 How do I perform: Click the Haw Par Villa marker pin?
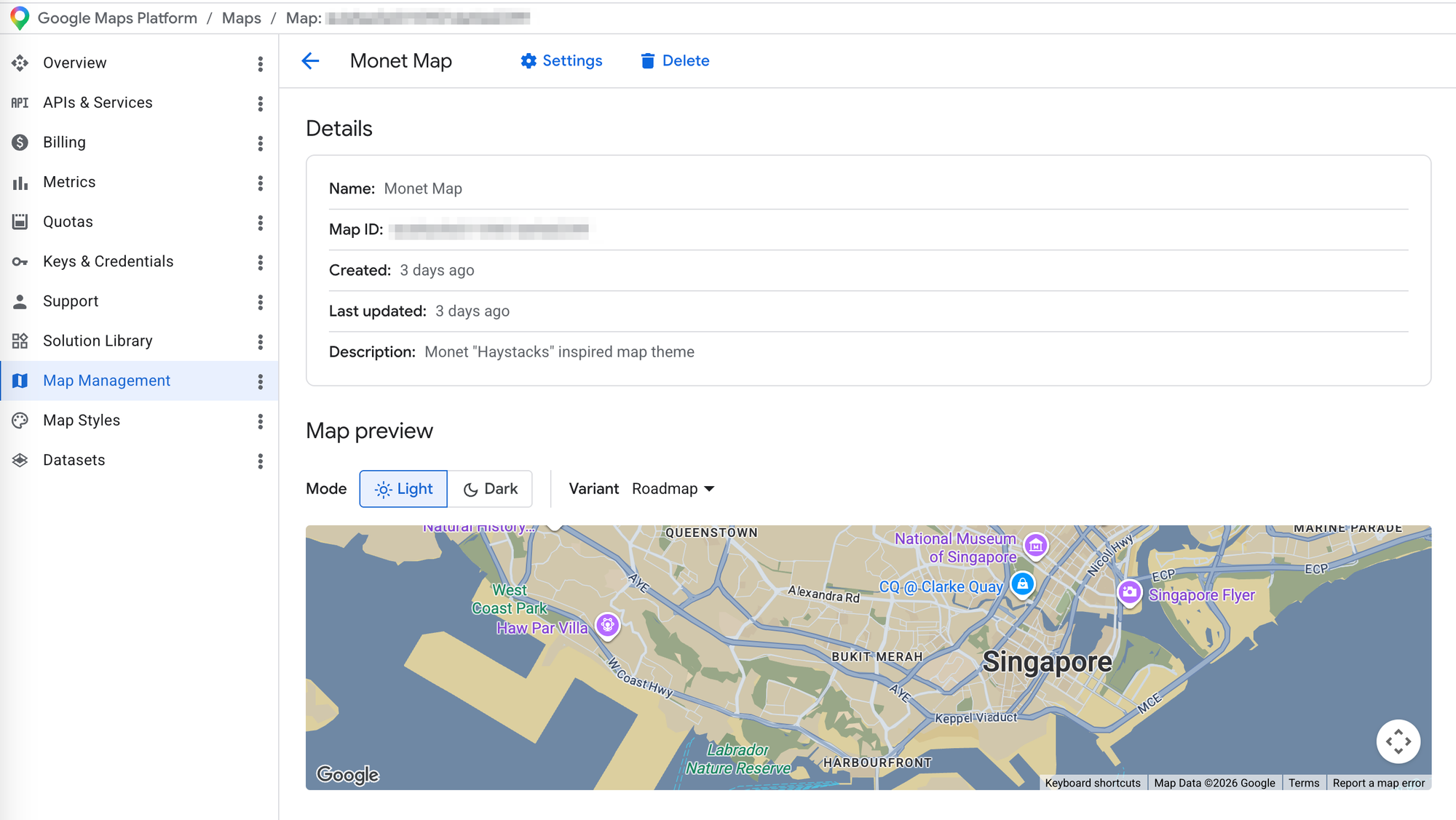click(x=607, y=625)
